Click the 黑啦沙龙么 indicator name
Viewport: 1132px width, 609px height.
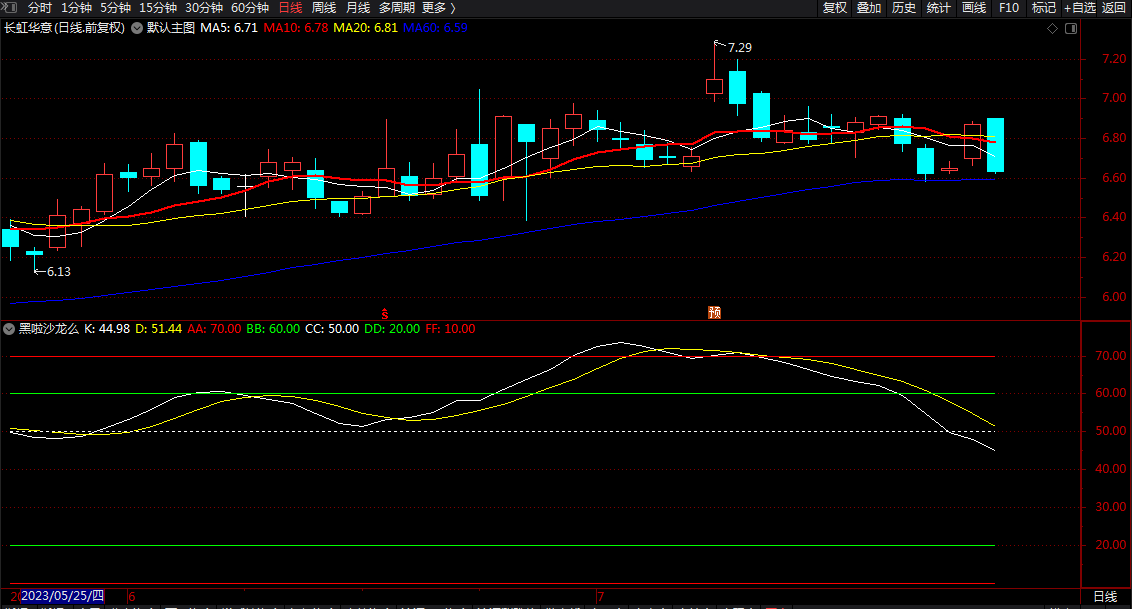(48, 329)
